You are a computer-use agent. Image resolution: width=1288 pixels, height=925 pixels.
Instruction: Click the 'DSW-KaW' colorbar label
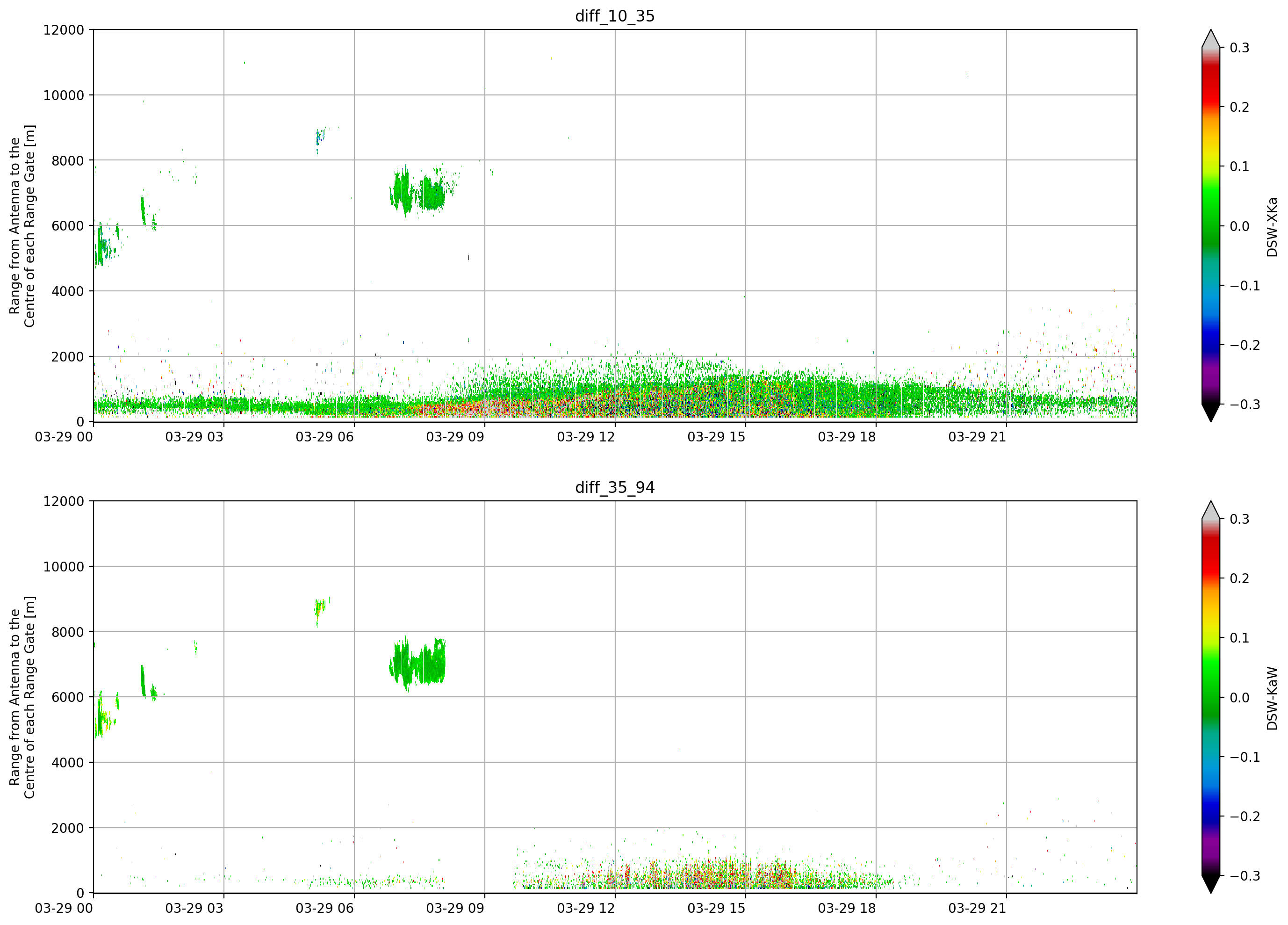tap(1272, 698)
